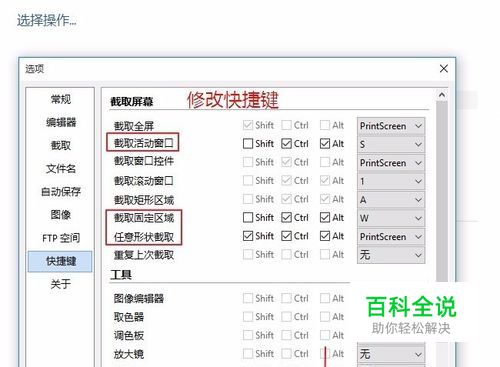Click the vertical scrollbar thumb
Screen dimensions: 500x367
pyautogui.click(x=442, y=192)
